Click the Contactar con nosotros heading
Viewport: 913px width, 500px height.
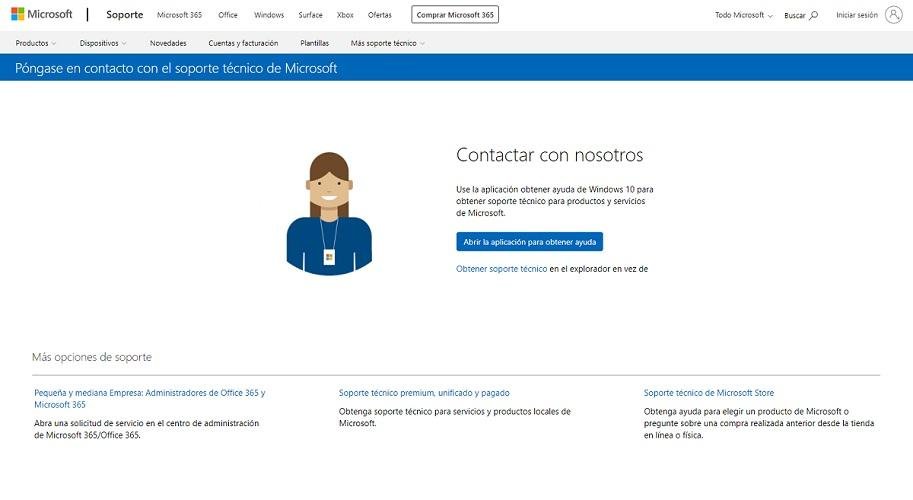pos(550,155)
